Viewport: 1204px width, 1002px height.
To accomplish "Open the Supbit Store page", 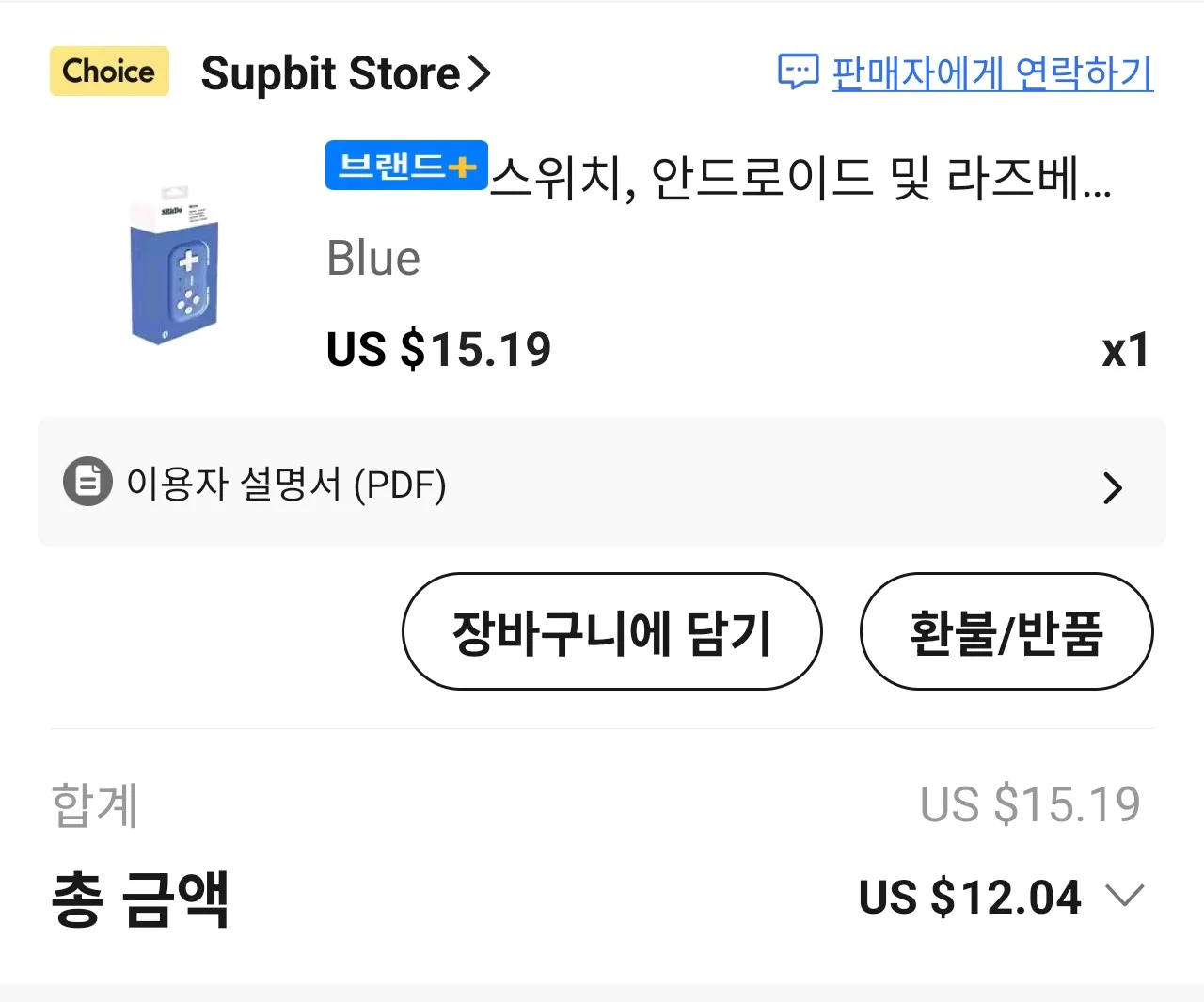I will tap(330, 73).
